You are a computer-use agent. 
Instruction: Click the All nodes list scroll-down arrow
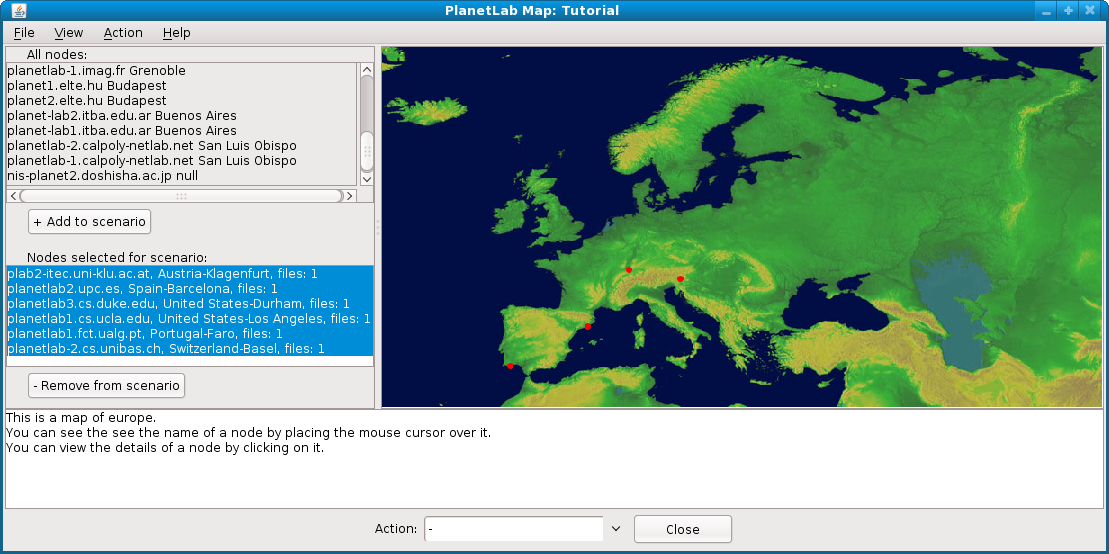[x=366, y=178]
